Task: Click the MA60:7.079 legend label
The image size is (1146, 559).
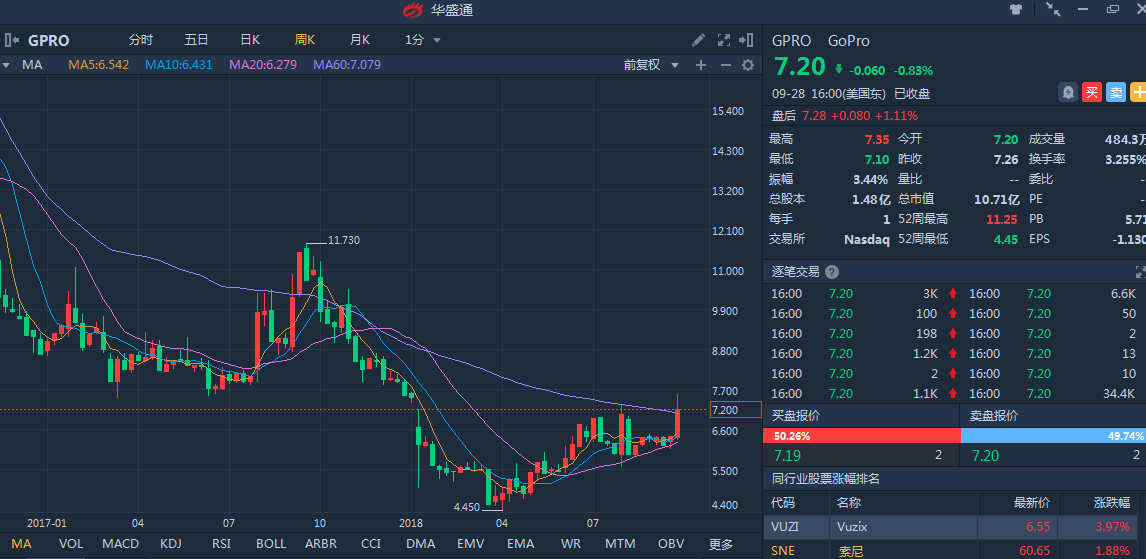Action: pos(347,65)
